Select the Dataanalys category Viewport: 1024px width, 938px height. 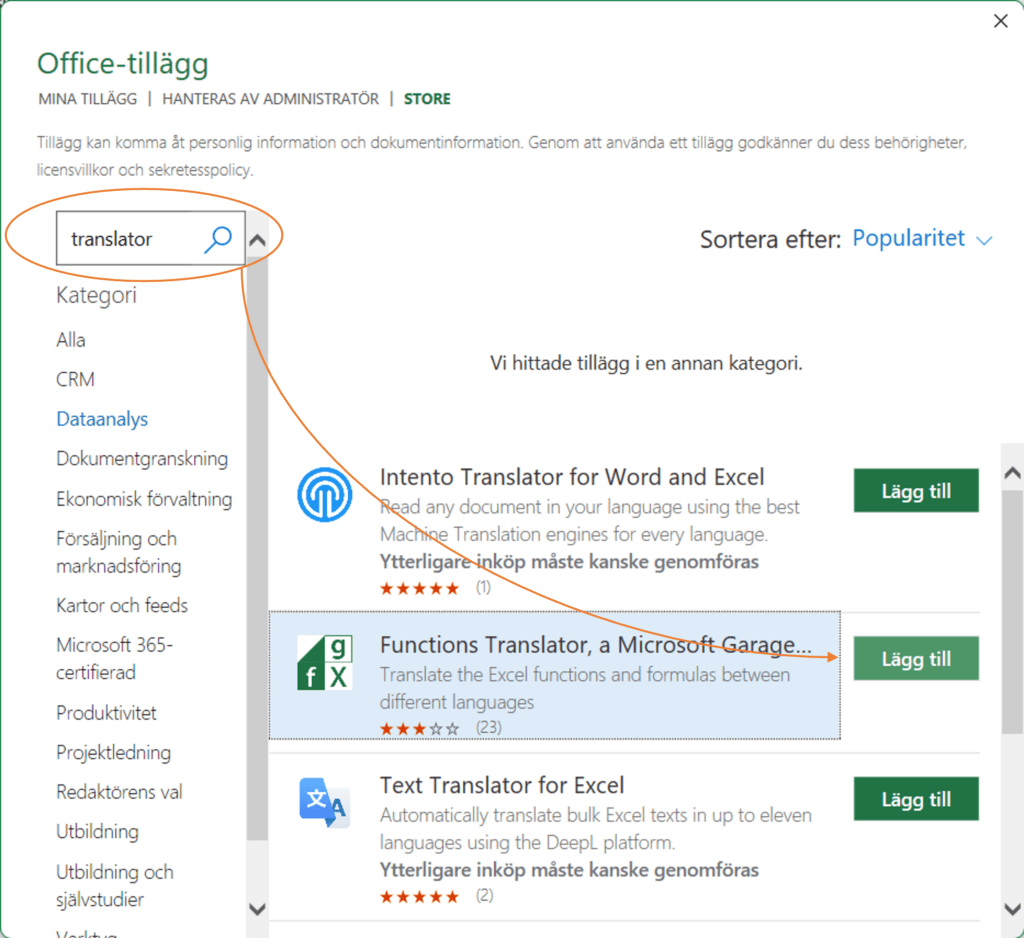point(102,419)
